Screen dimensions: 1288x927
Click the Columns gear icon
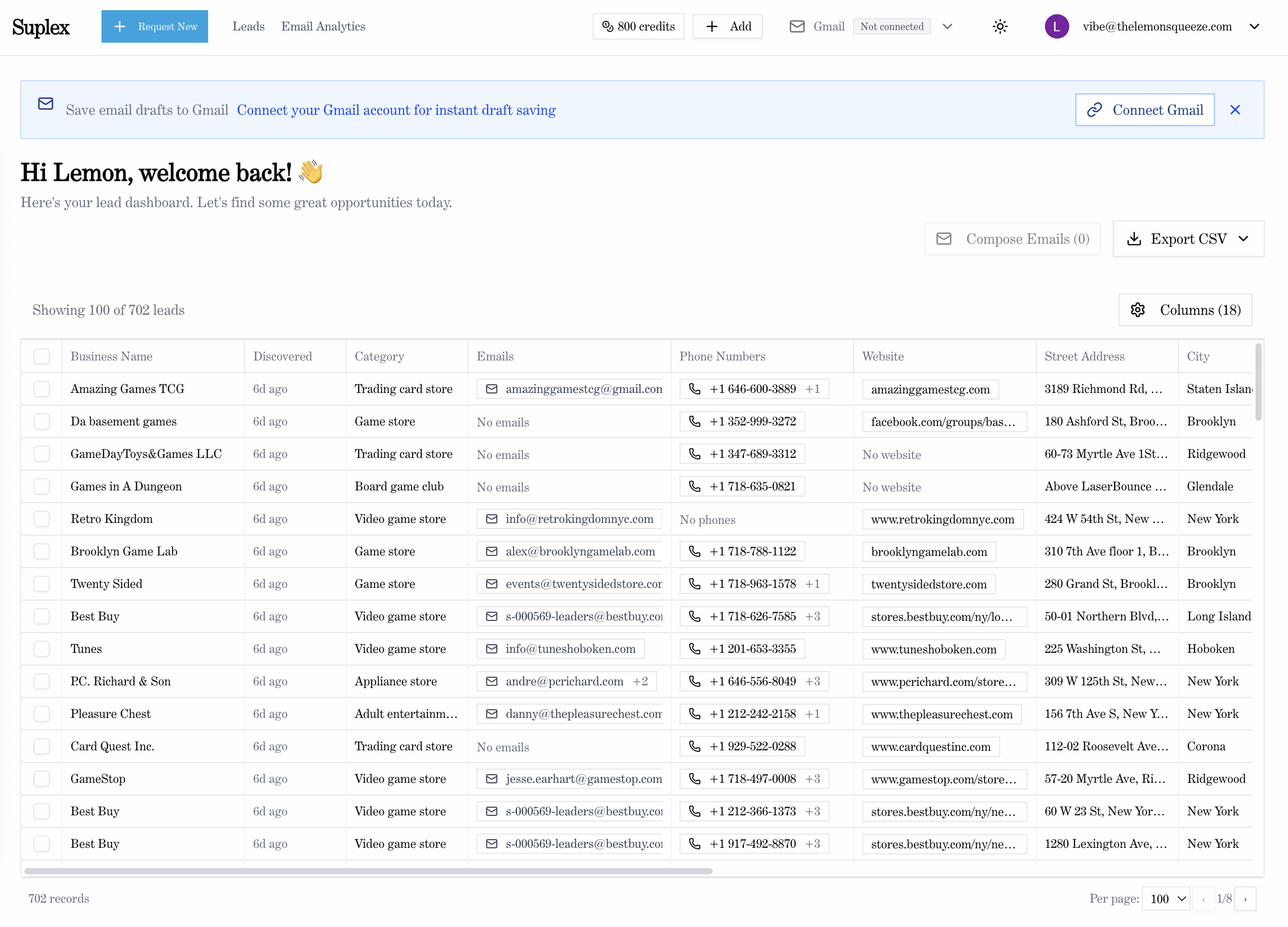point(1137,310)
